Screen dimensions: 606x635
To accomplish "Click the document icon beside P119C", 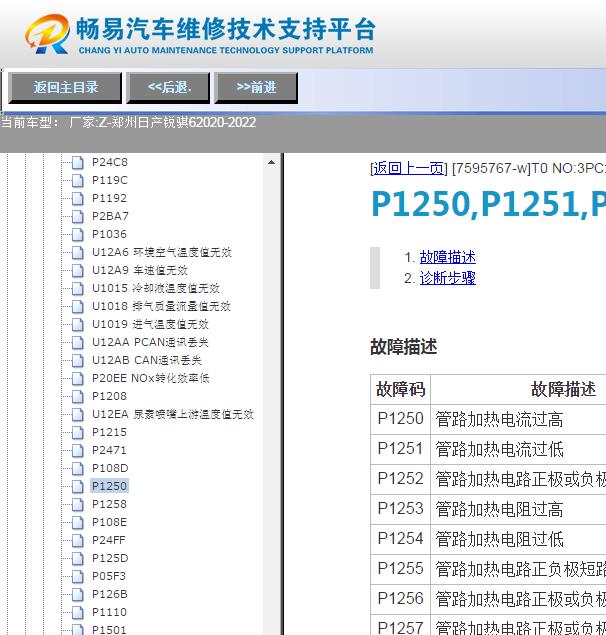I will (x=77, y=180).
